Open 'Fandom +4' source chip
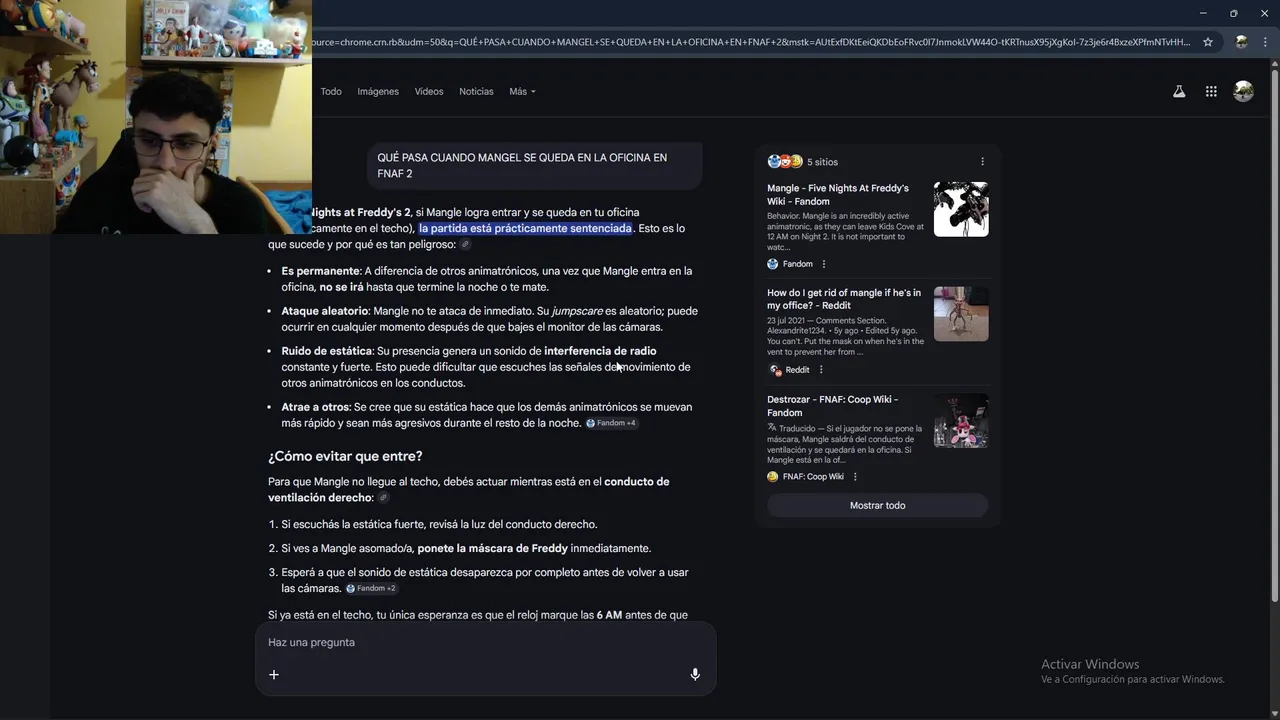Viewport: 1280px width, 720px height. tap(611, 423)
